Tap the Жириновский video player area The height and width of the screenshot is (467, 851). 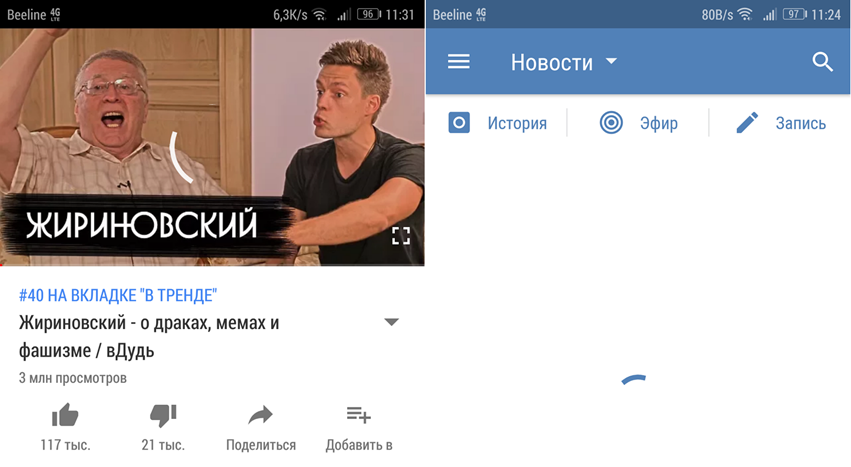click(212, 147)
